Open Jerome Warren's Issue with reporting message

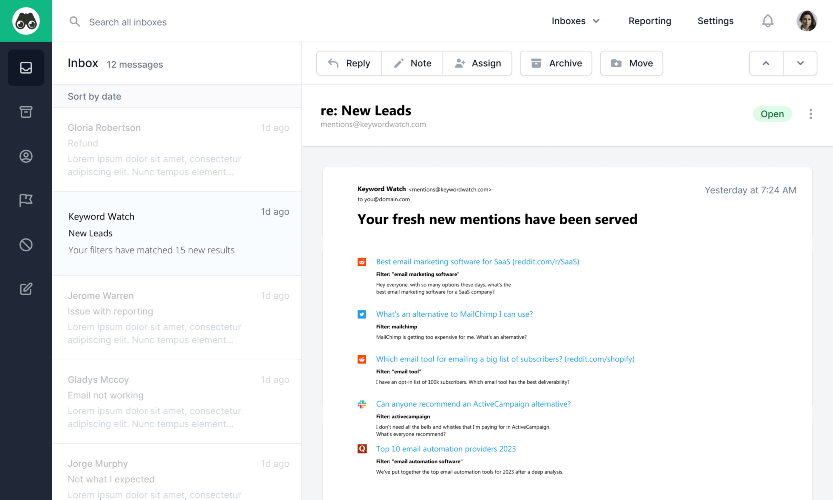tap(177, 318)
